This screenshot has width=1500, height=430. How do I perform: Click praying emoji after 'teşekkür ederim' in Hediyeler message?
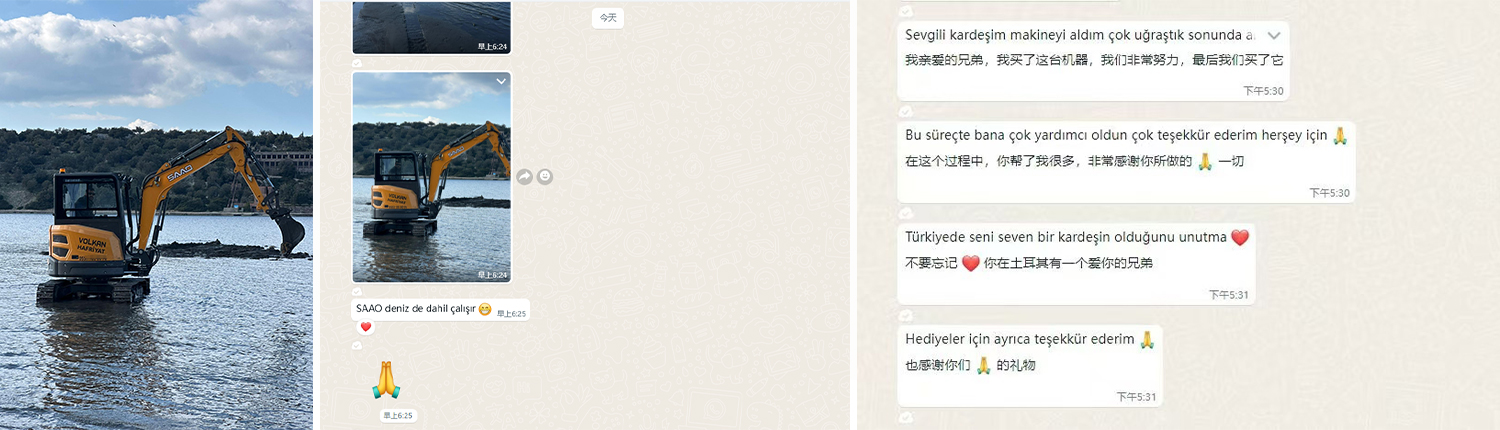(1147, 340)
